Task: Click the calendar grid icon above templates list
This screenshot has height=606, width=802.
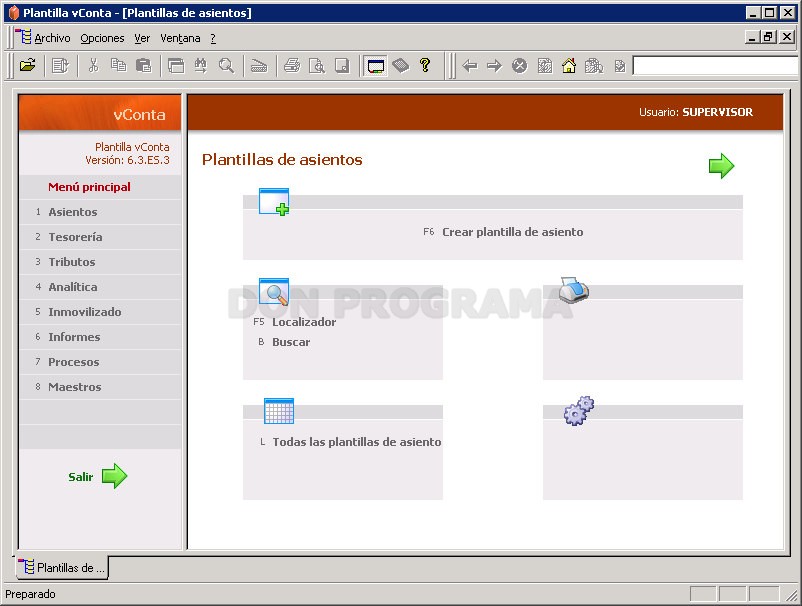Action: click(x=279, y=411)
